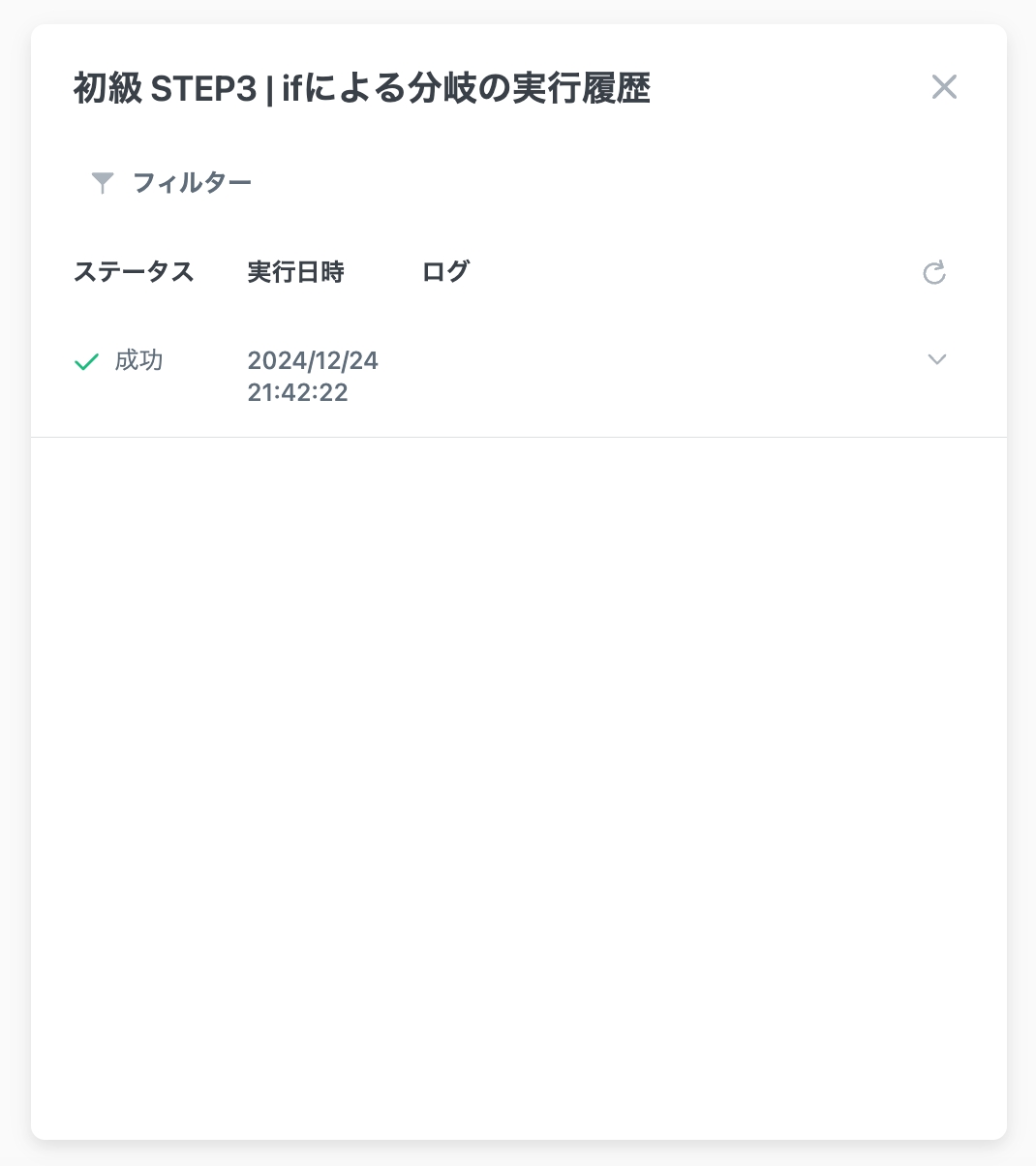Click the divider line under the success row
This screenshot has width=1036, height=1166.
pyautogui.click(x=518, y=437)
